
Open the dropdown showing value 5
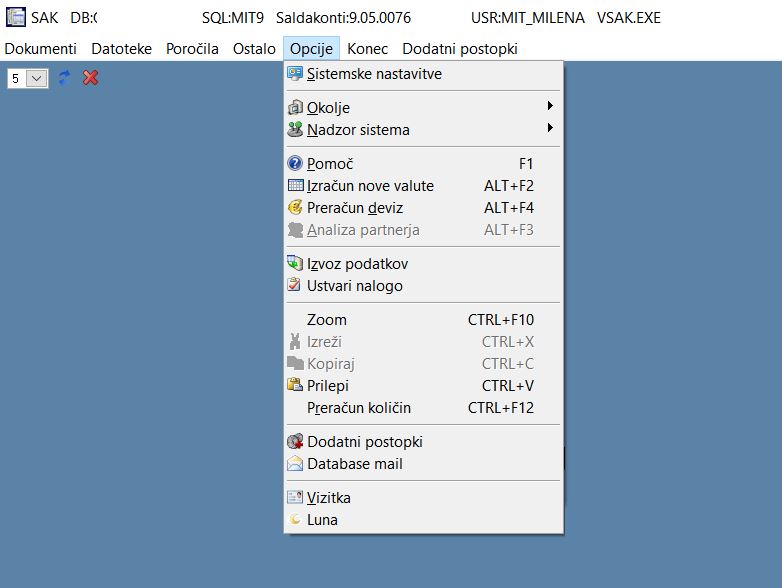point(36,78)
